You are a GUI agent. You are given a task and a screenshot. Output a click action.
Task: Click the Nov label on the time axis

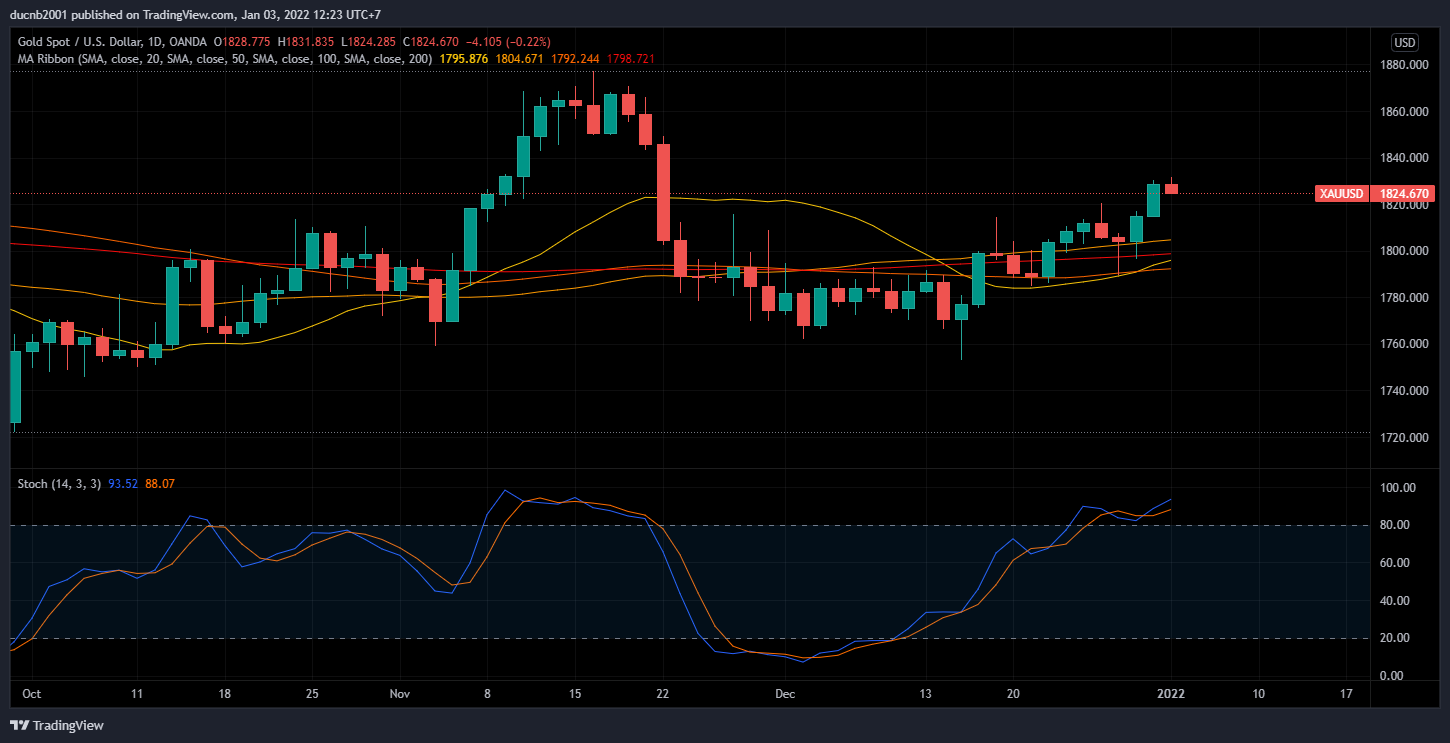[400, 694]
